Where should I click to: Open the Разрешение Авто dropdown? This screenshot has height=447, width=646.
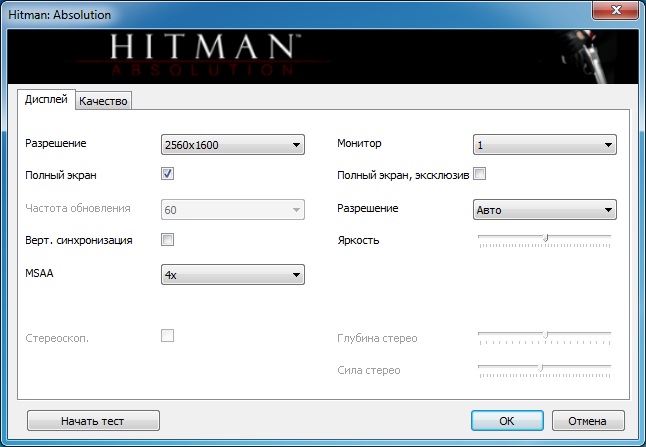(545, 210)
